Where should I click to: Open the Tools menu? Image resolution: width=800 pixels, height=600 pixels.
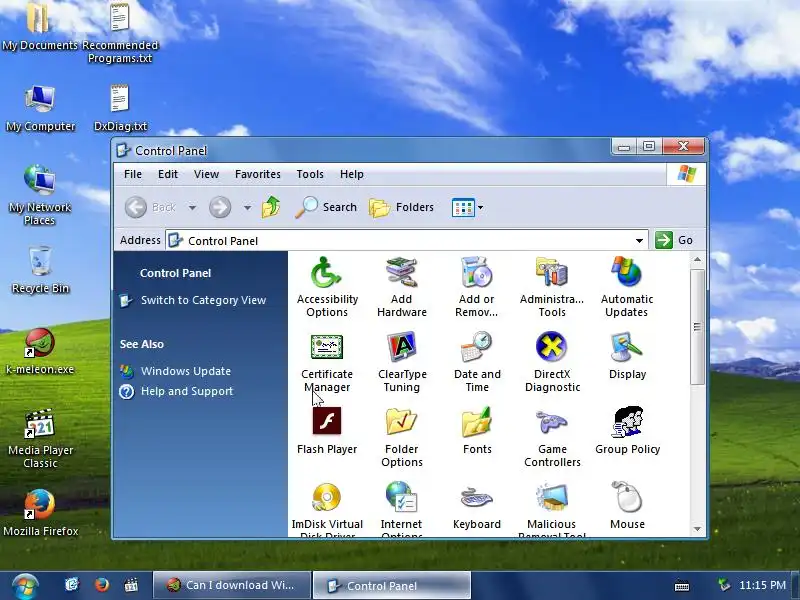pyautogui.click(x=310, y=174)
